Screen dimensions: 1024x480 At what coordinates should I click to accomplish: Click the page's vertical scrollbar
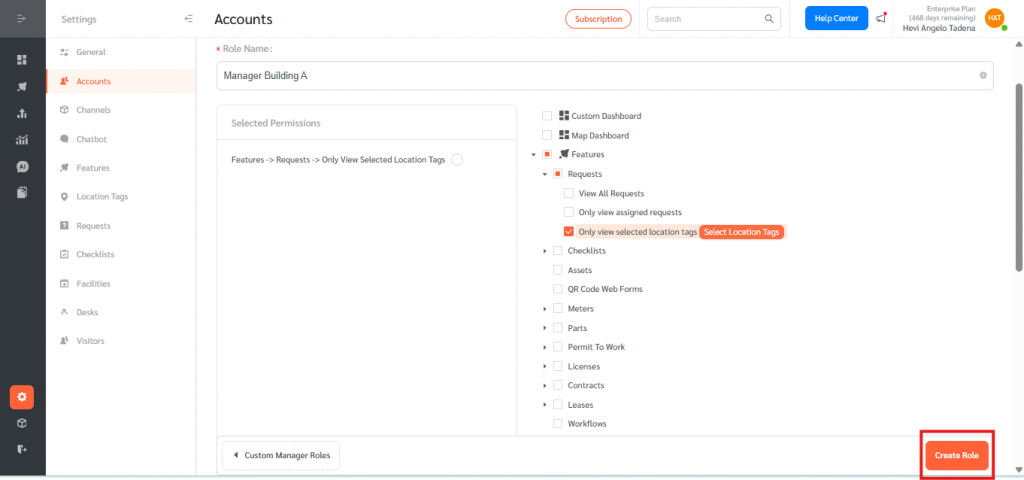(x=1018, y=180)
